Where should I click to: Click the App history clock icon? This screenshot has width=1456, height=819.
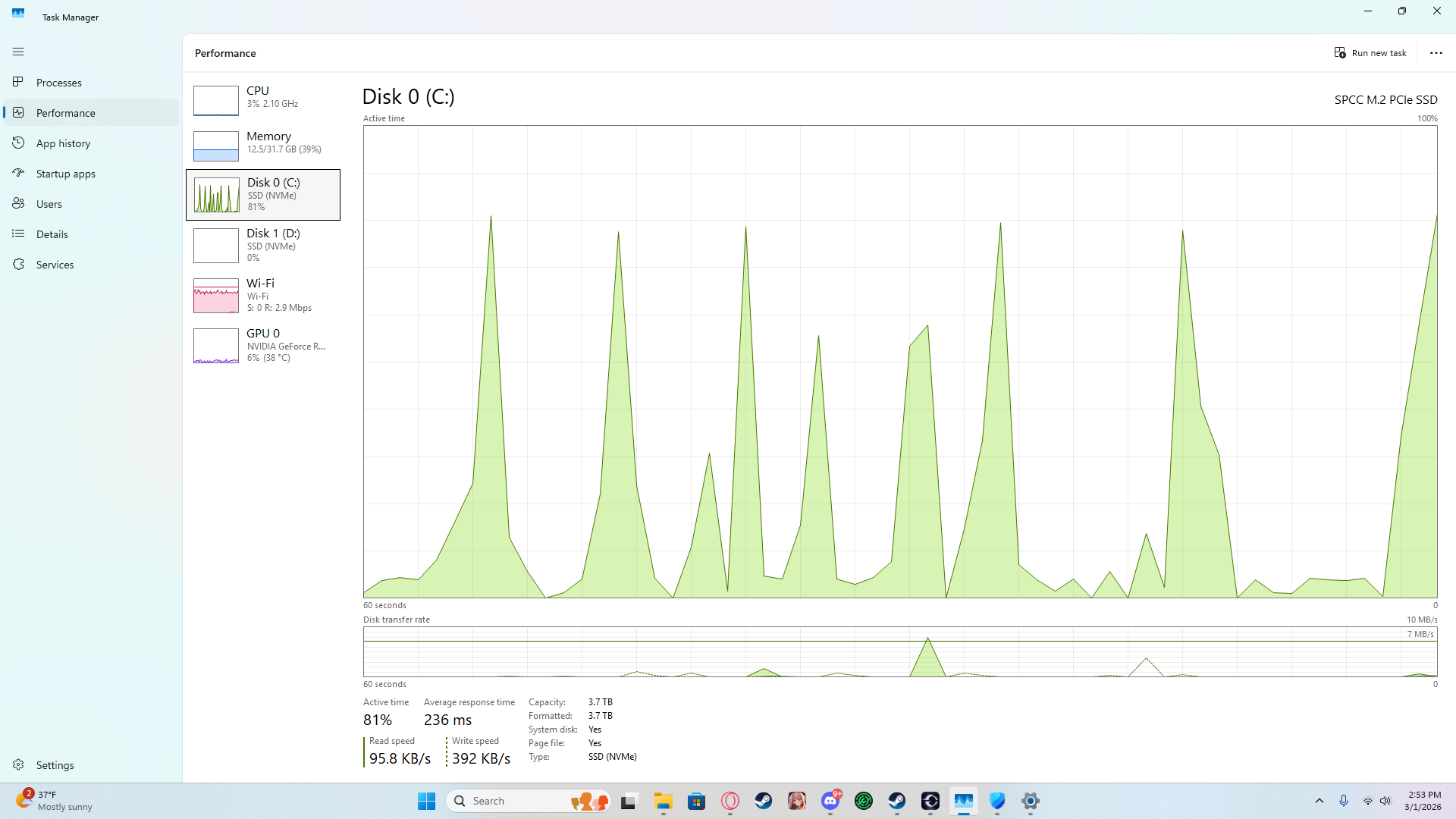pos(18,143)
